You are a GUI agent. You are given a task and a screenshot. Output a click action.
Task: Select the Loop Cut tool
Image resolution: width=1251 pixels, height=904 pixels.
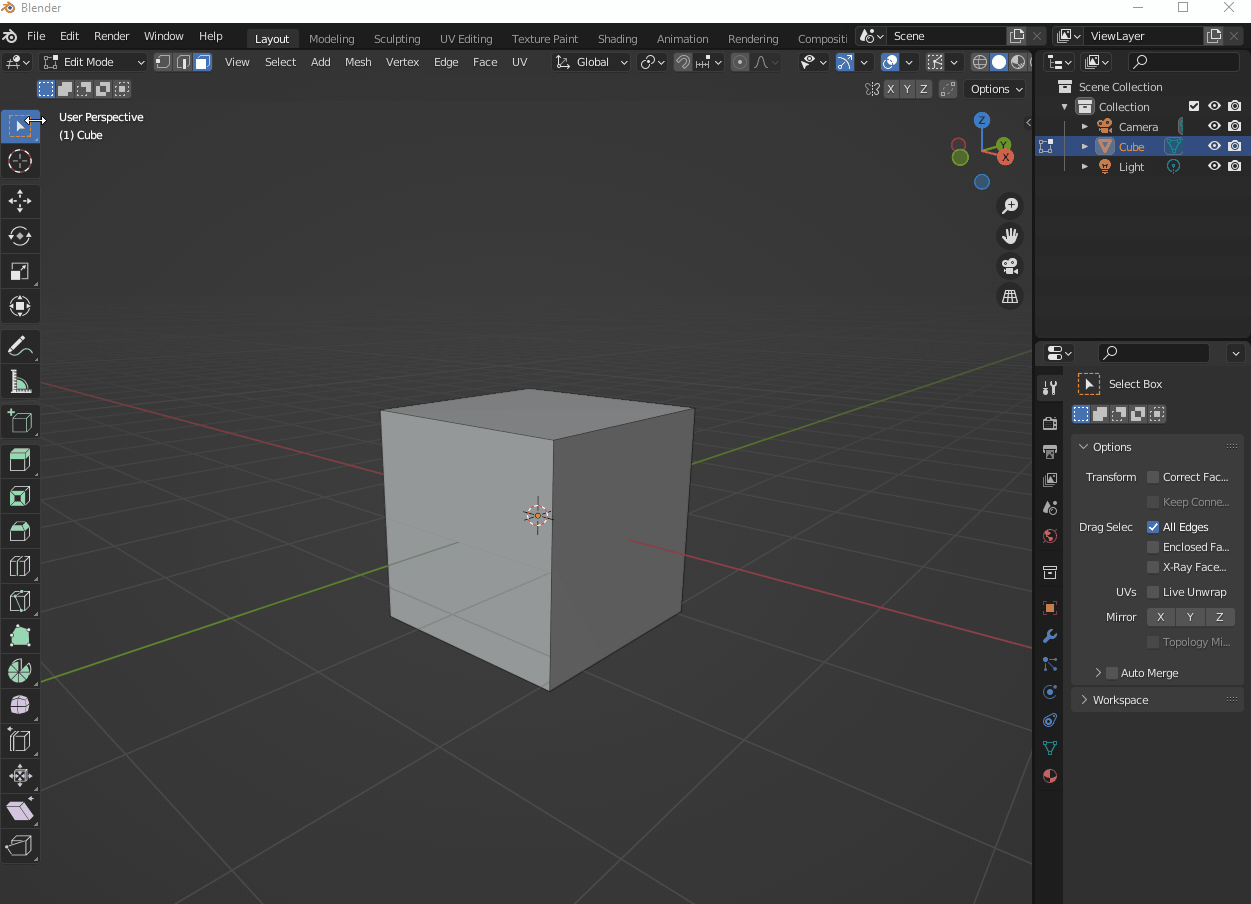tap(20, 566)
